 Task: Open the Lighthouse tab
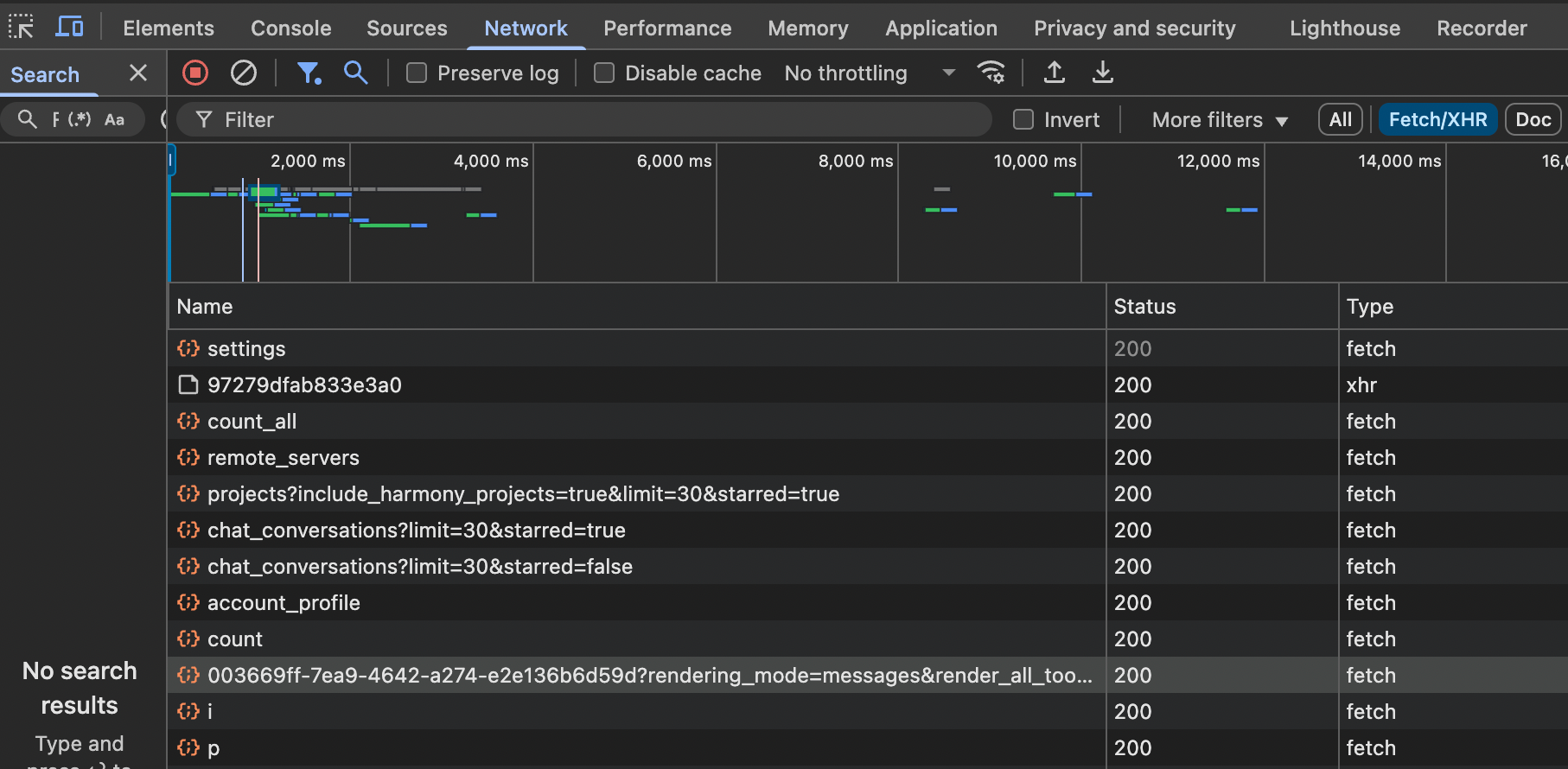coord(1345,28)
